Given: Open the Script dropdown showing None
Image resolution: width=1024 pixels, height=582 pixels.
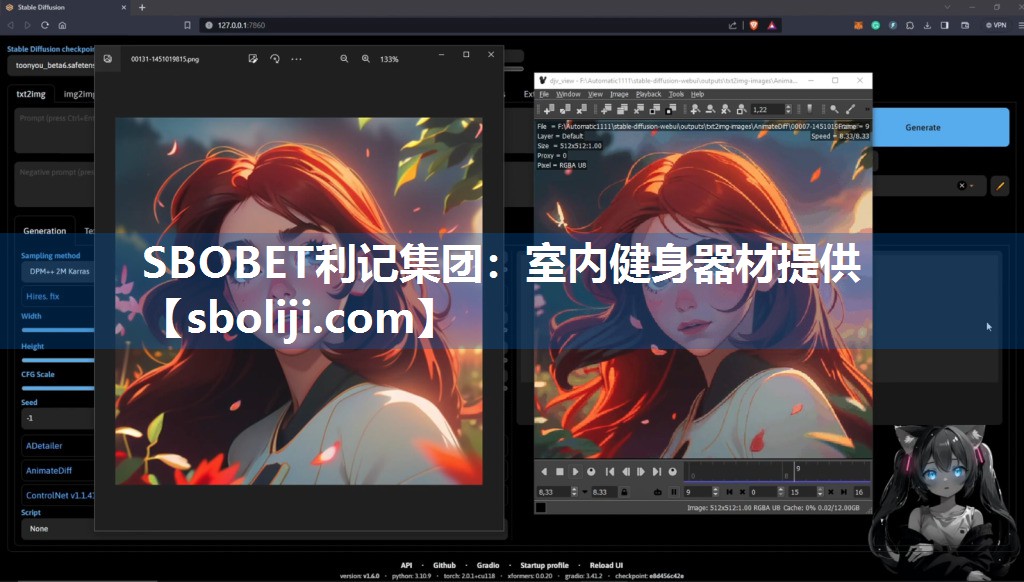Looking at the screenshot, I should click(57, 528).
